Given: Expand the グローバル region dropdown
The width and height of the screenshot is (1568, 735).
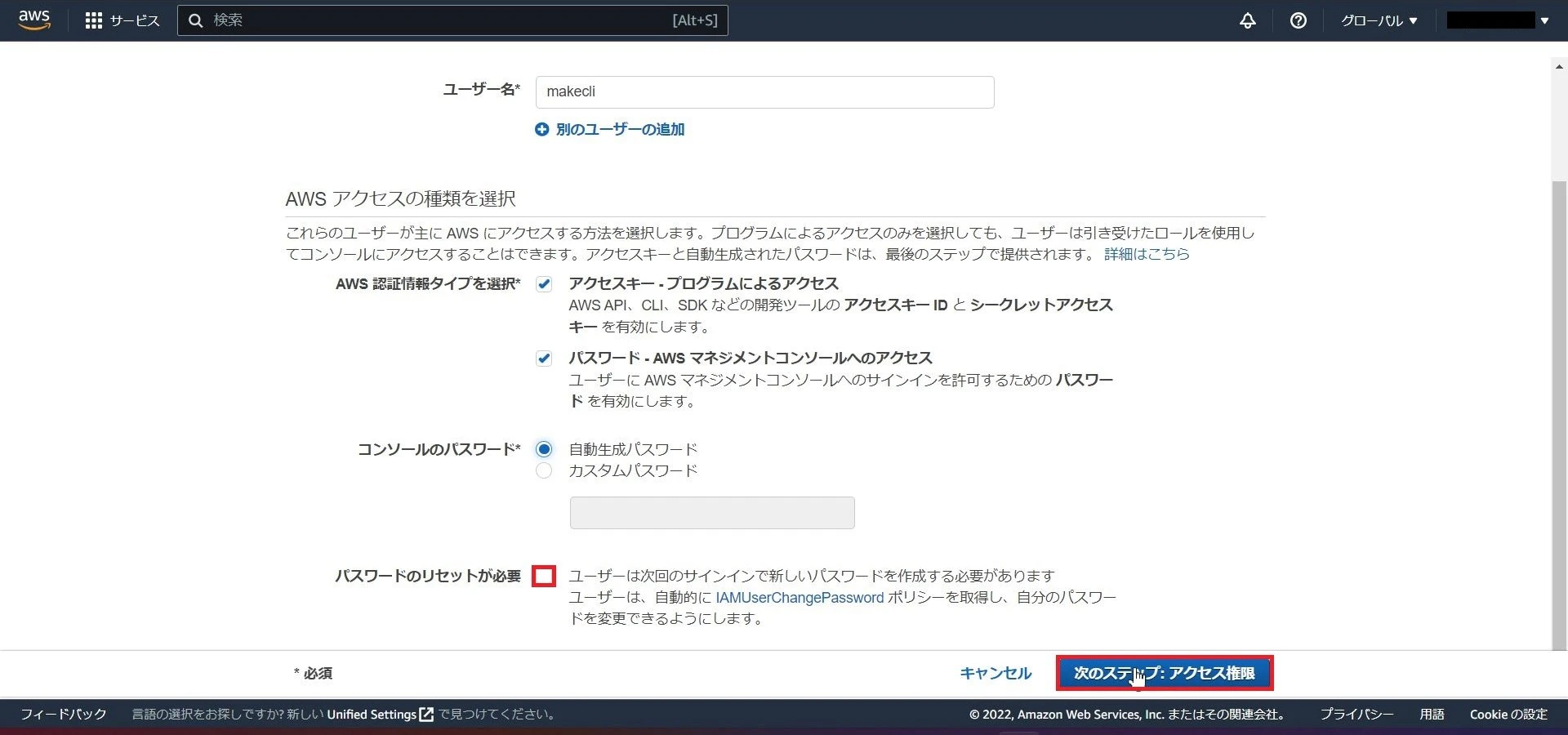Looking at the screenshot, I should tap(1379, 20).
